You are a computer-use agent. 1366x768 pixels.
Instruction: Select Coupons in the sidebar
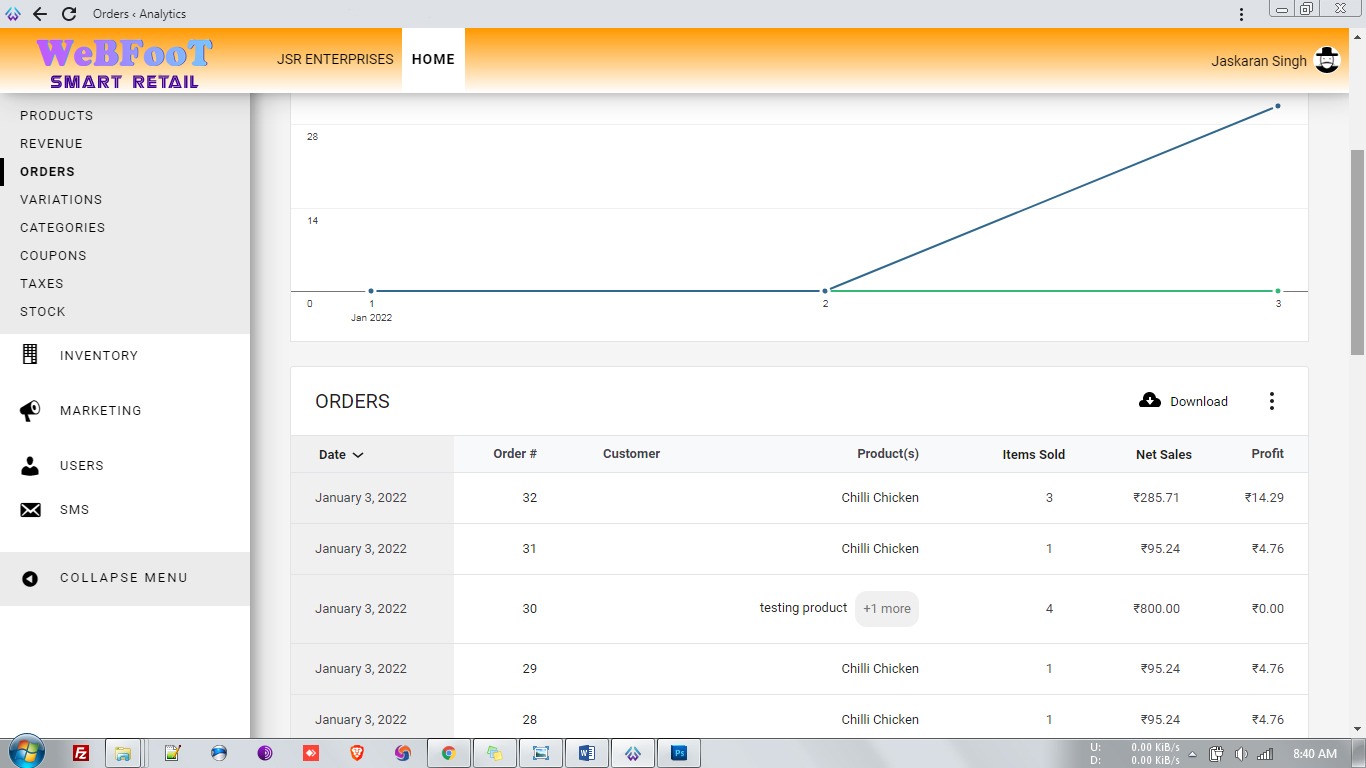pyautogui.click(x=53, y=256)
